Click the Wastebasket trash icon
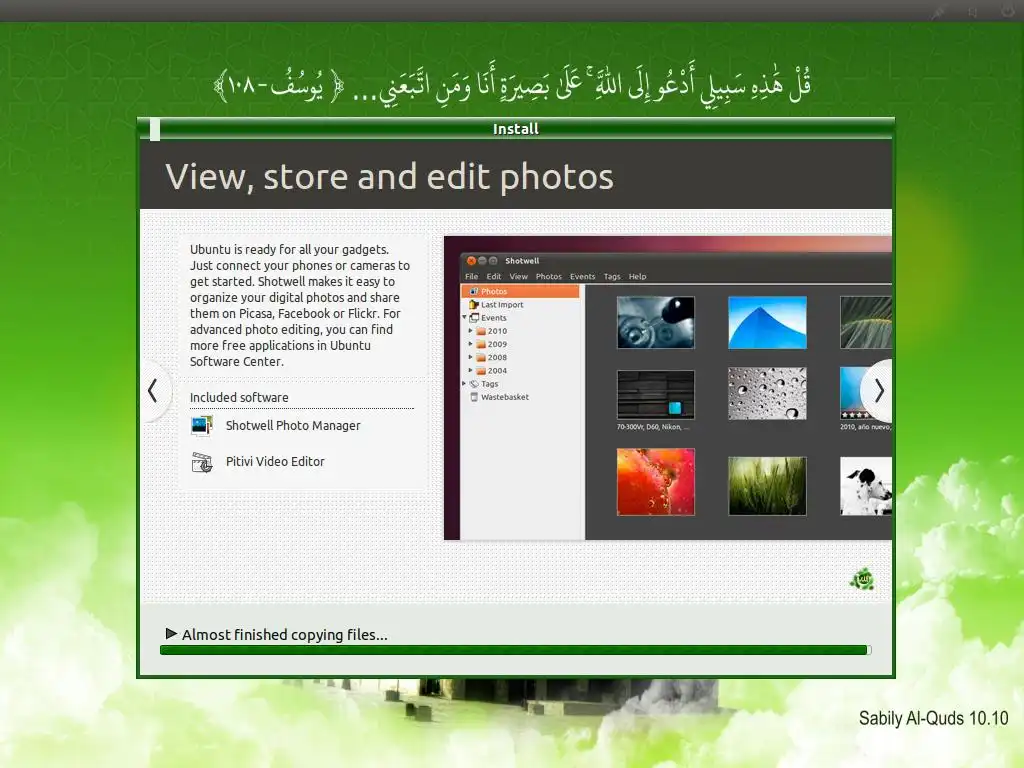 point(474,396)
